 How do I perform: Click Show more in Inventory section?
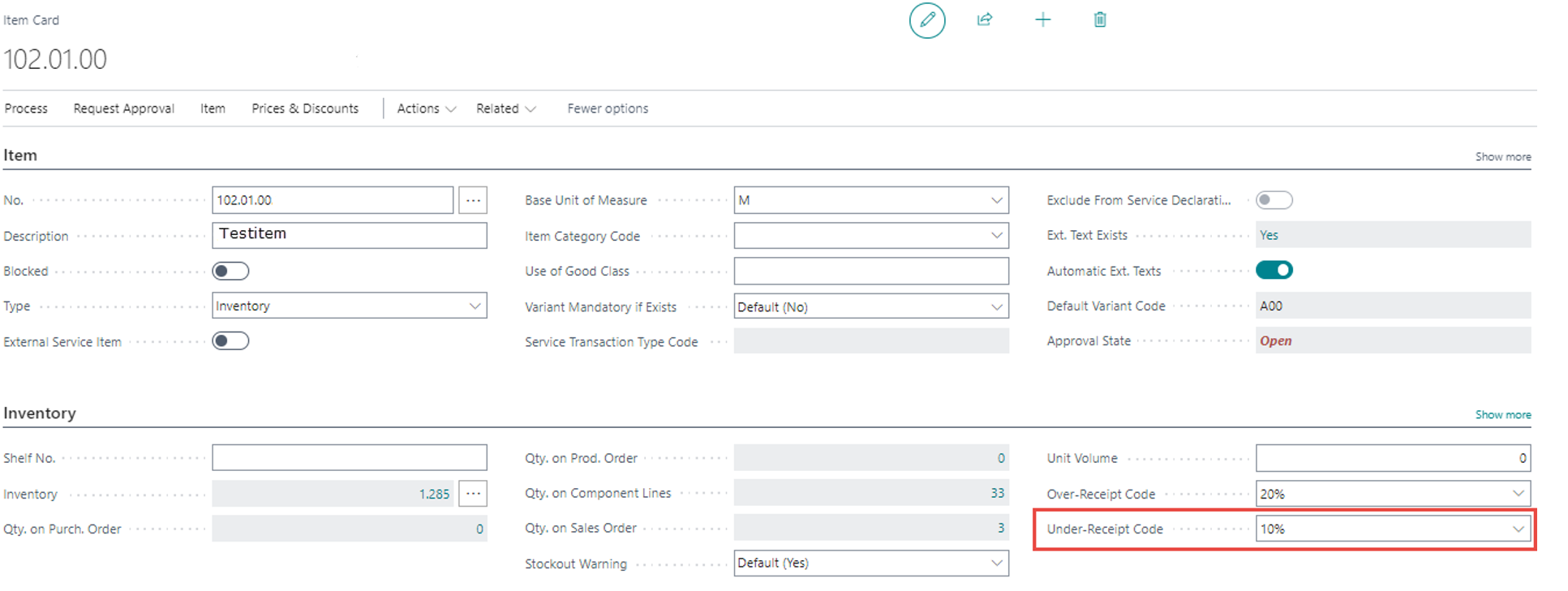tap(1502, 415)
